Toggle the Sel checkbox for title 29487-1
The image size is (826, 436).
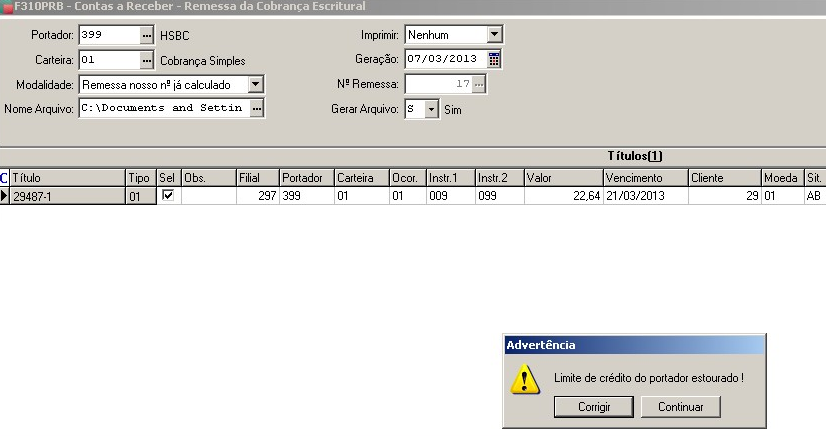tap(168, 196)
